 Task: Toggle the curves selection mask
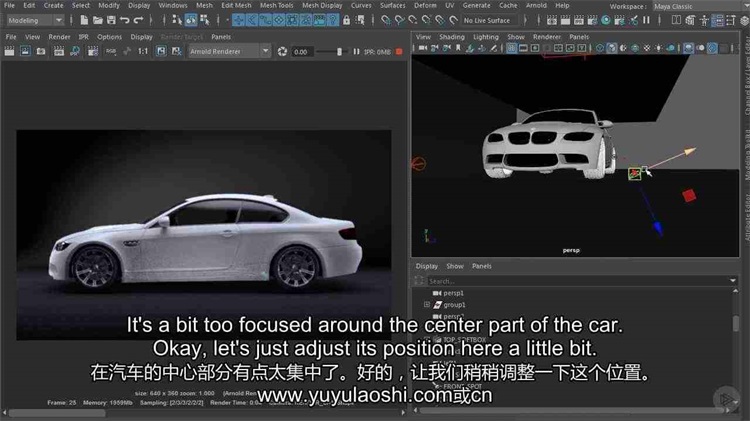coord(265,20)
